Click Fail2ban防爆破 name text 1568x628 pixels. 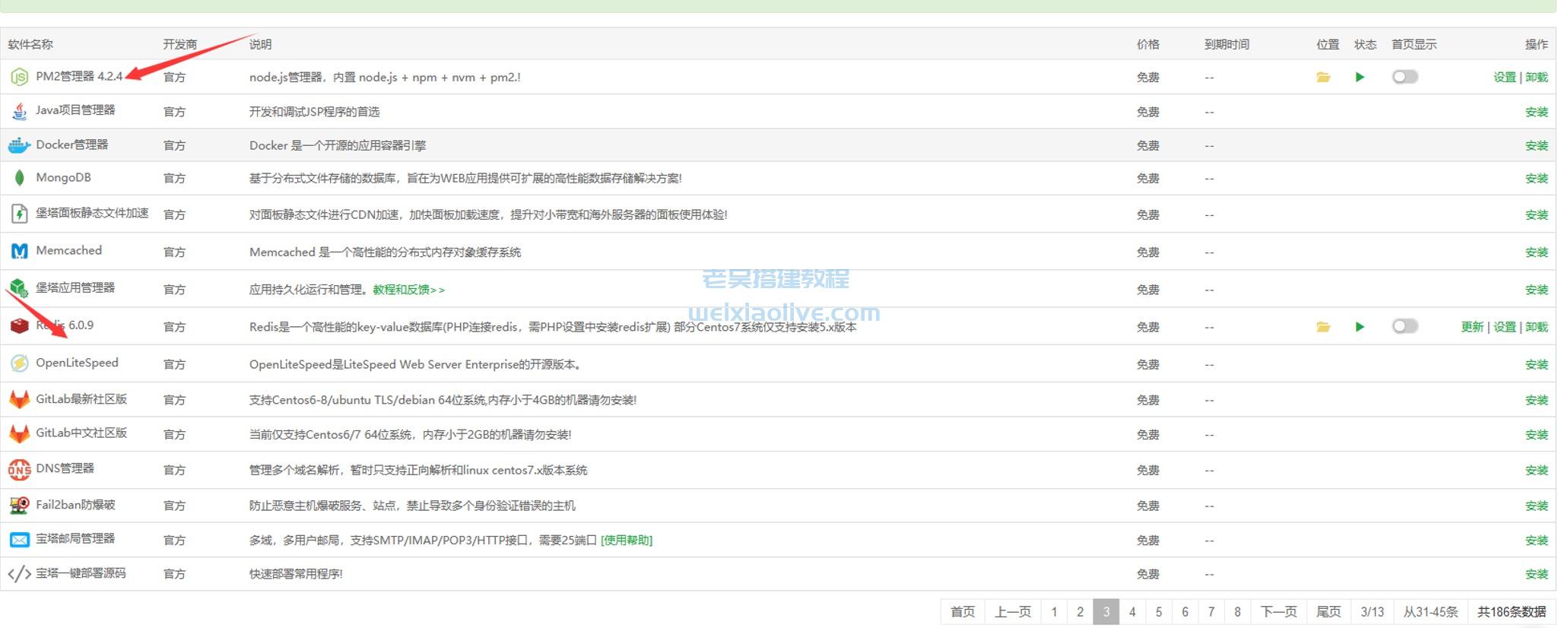tap(75, 504)
